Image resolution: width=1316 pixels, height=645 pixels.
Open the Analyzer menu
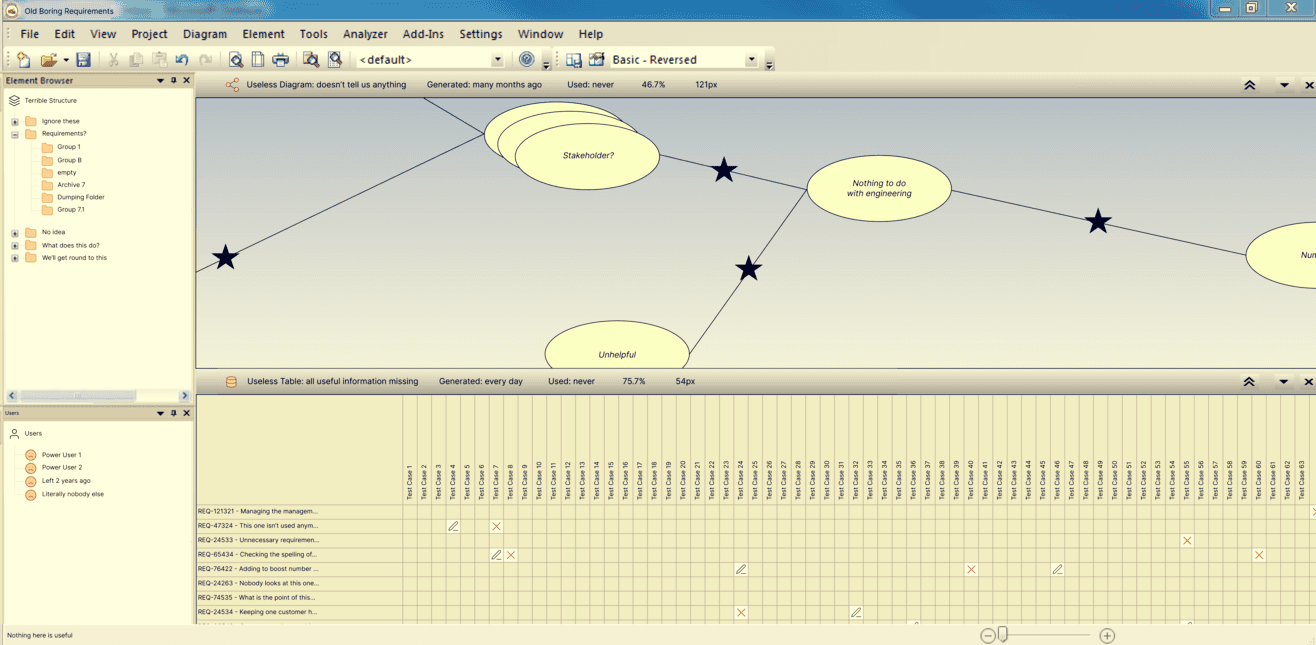point(365,34)
